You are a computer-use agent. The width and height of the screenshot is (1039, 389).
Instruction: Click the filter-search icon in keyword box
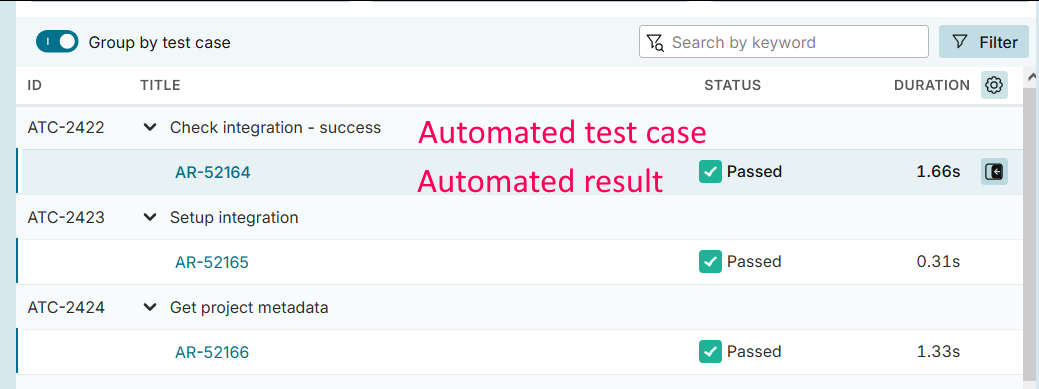tap(655, 42)
